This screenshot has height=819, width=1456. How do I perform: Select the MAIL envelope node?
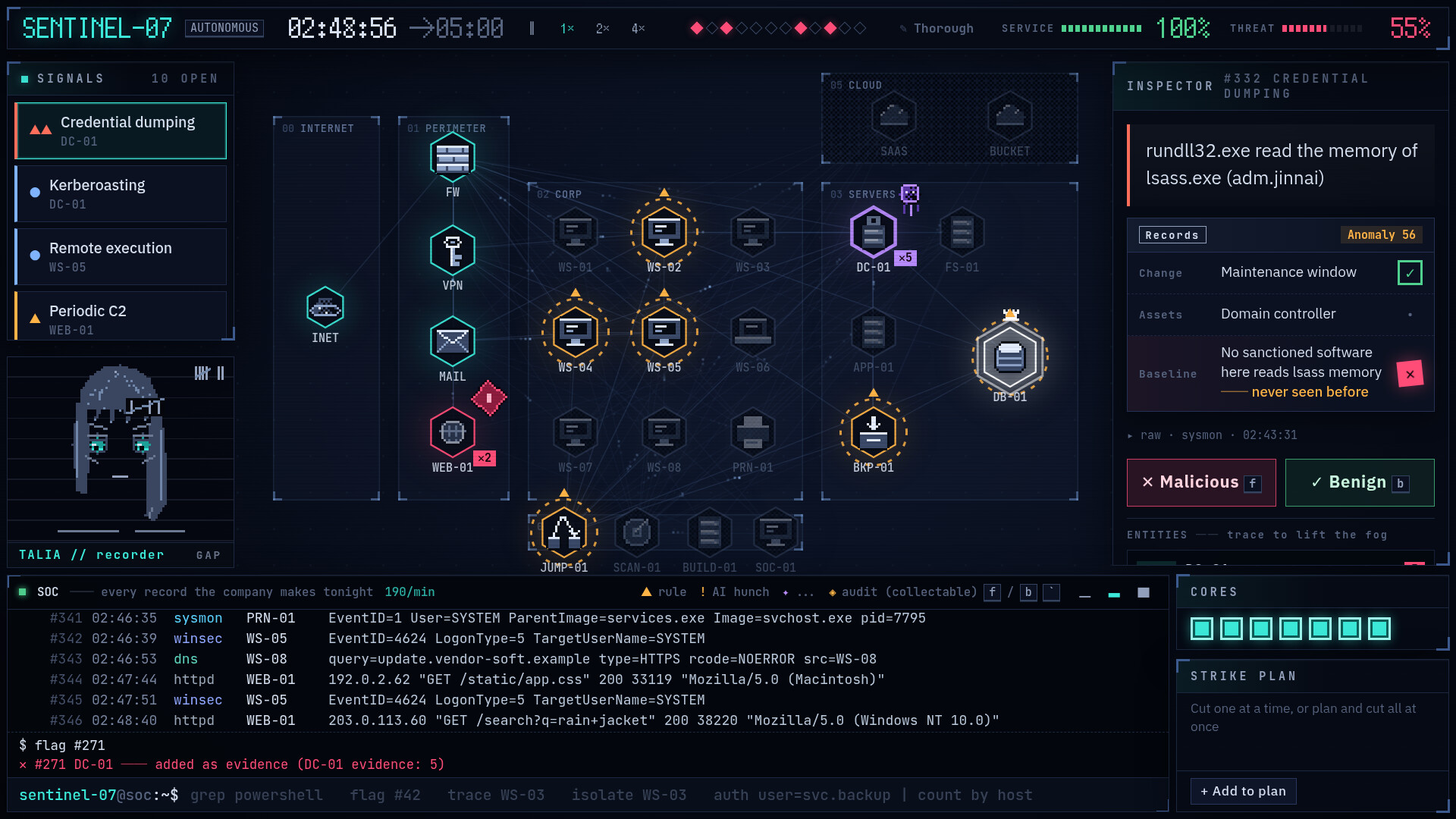(x=453, y=341)
